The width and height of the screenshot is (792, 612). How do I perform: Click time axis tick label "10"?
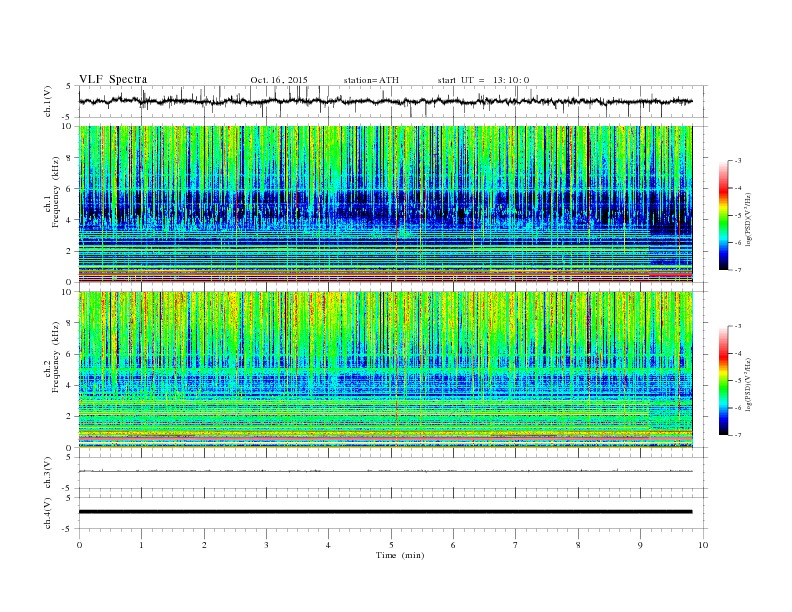click(x=703, y=545)
